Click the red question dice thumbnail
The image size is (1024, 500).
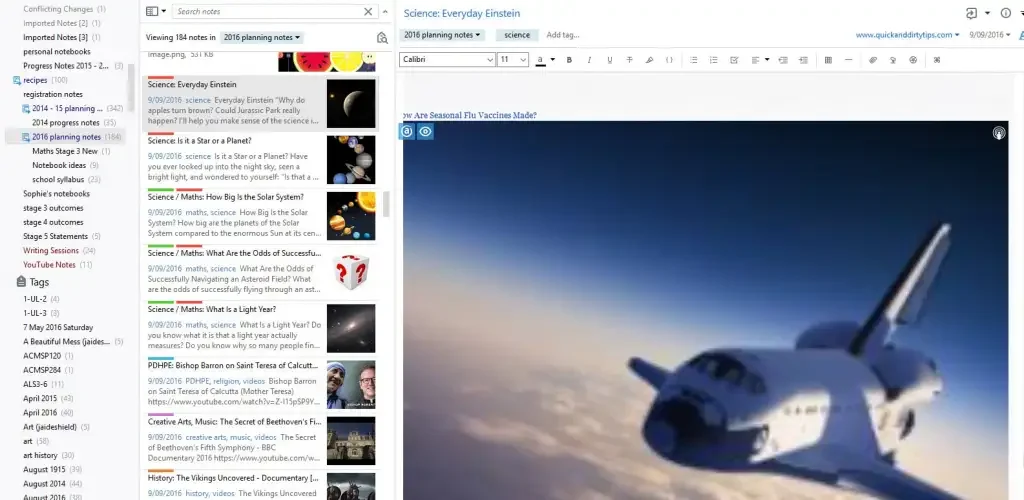click(351, 272)
